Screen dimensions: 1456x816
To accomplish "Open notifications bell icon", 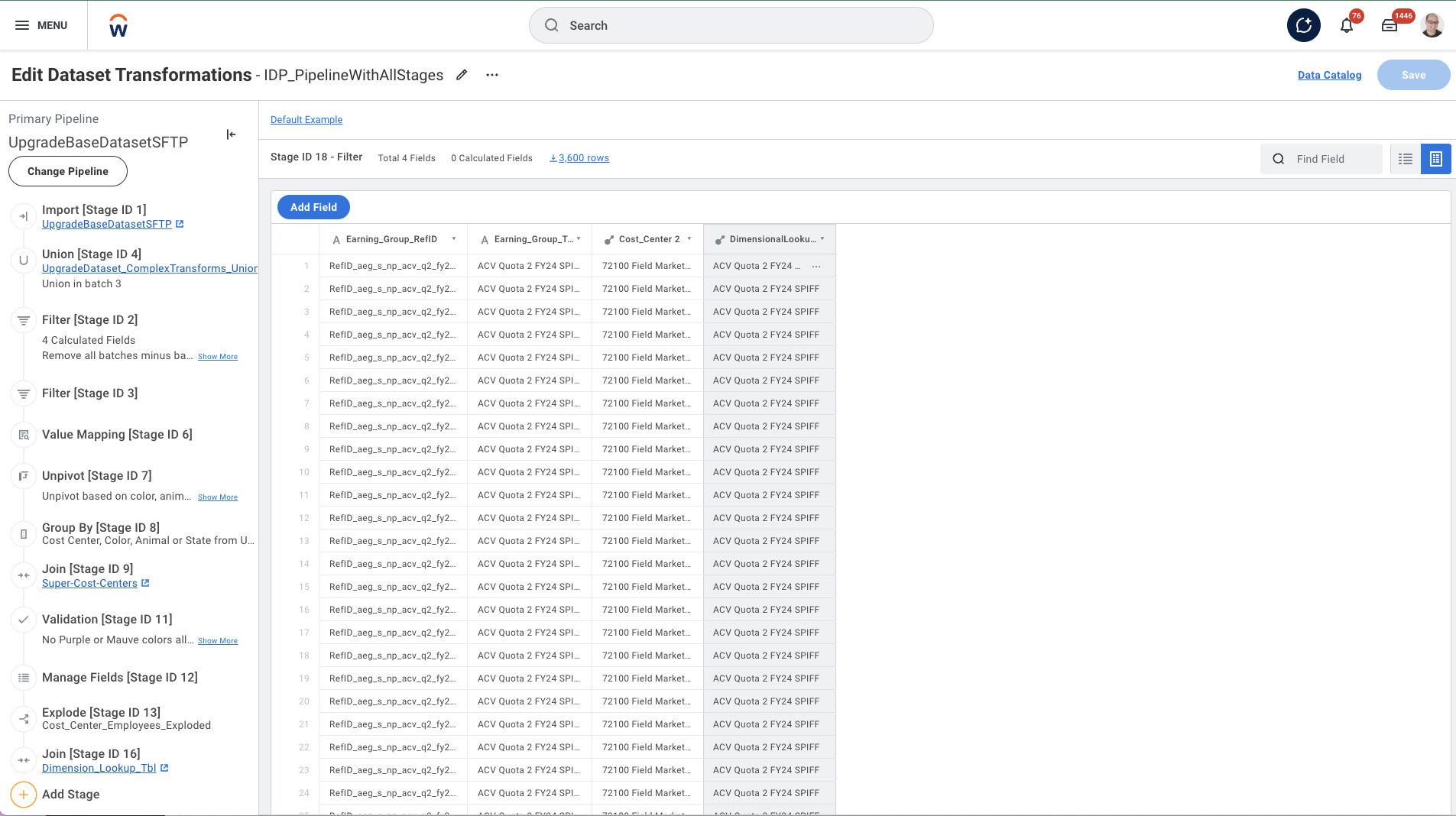I will [x=1347, y=25].
